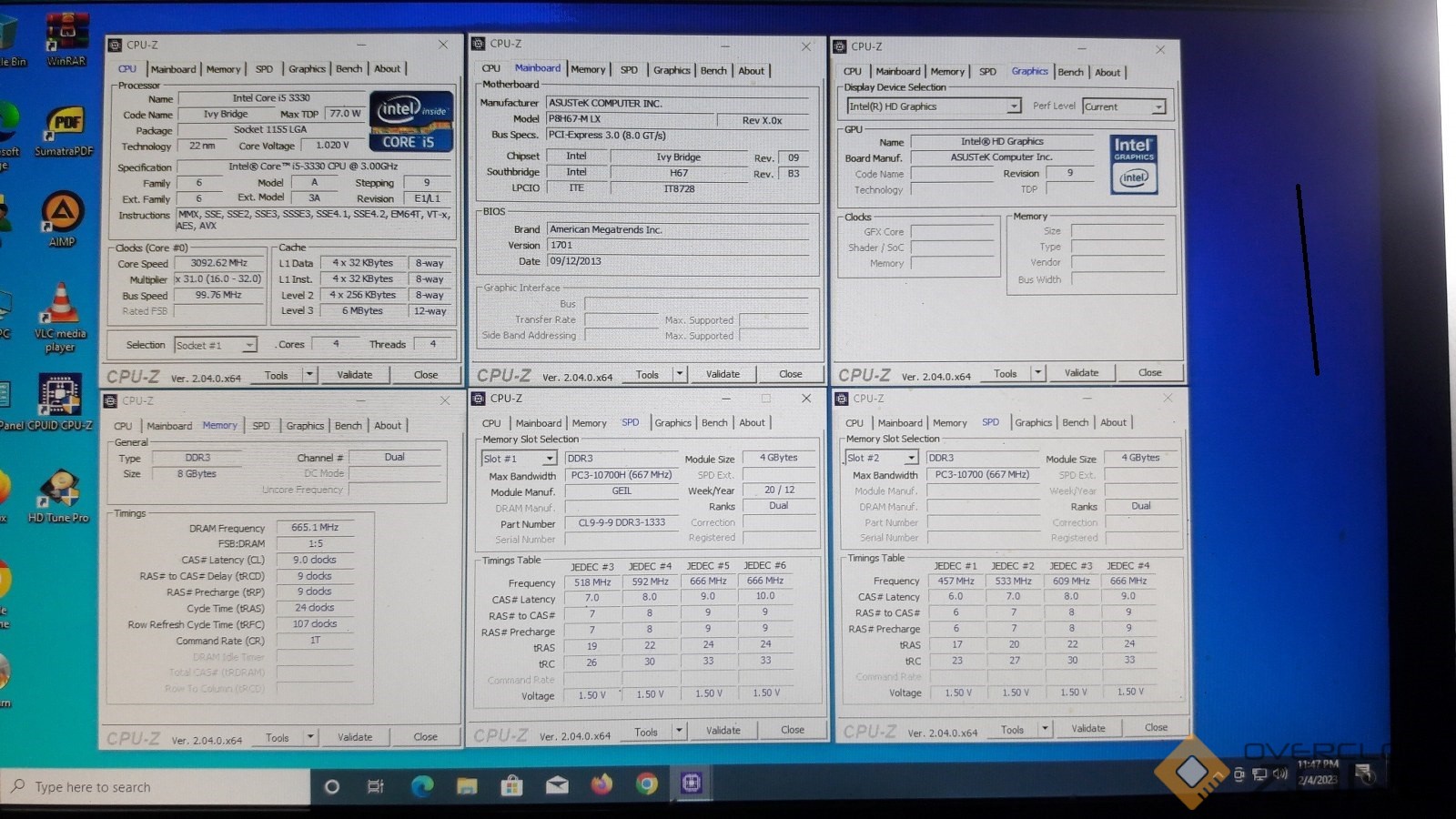
Task: Switch to SPD tab in the Memory-tab window
Action: pos(261,425)
